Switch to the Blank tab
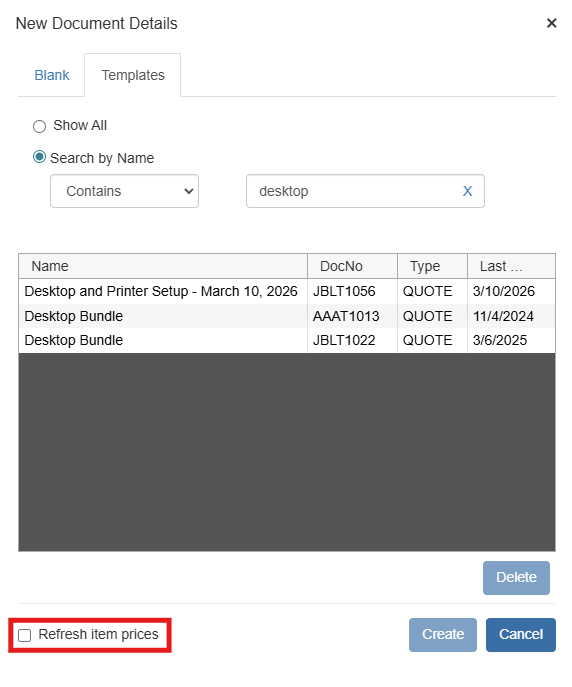This screenshot has height=687, width=572. 52,75
